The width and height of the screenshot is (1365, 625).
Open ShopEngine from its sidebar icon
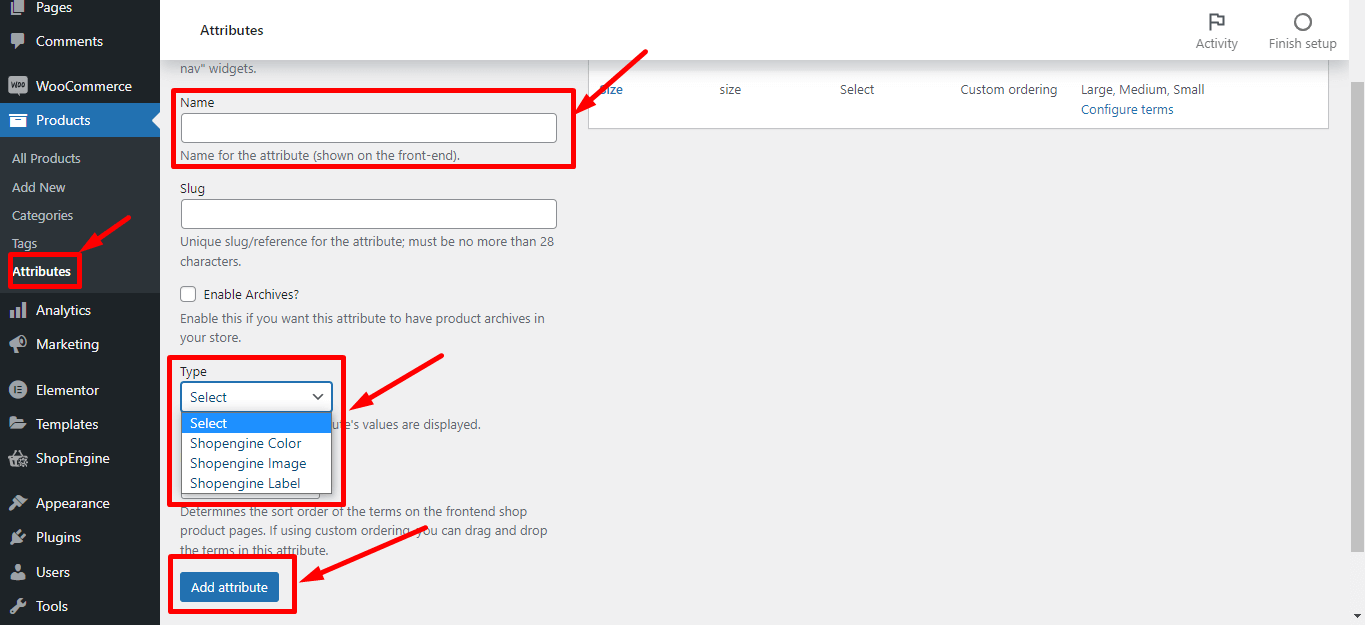pyautogui.click(x=20, y=458)
